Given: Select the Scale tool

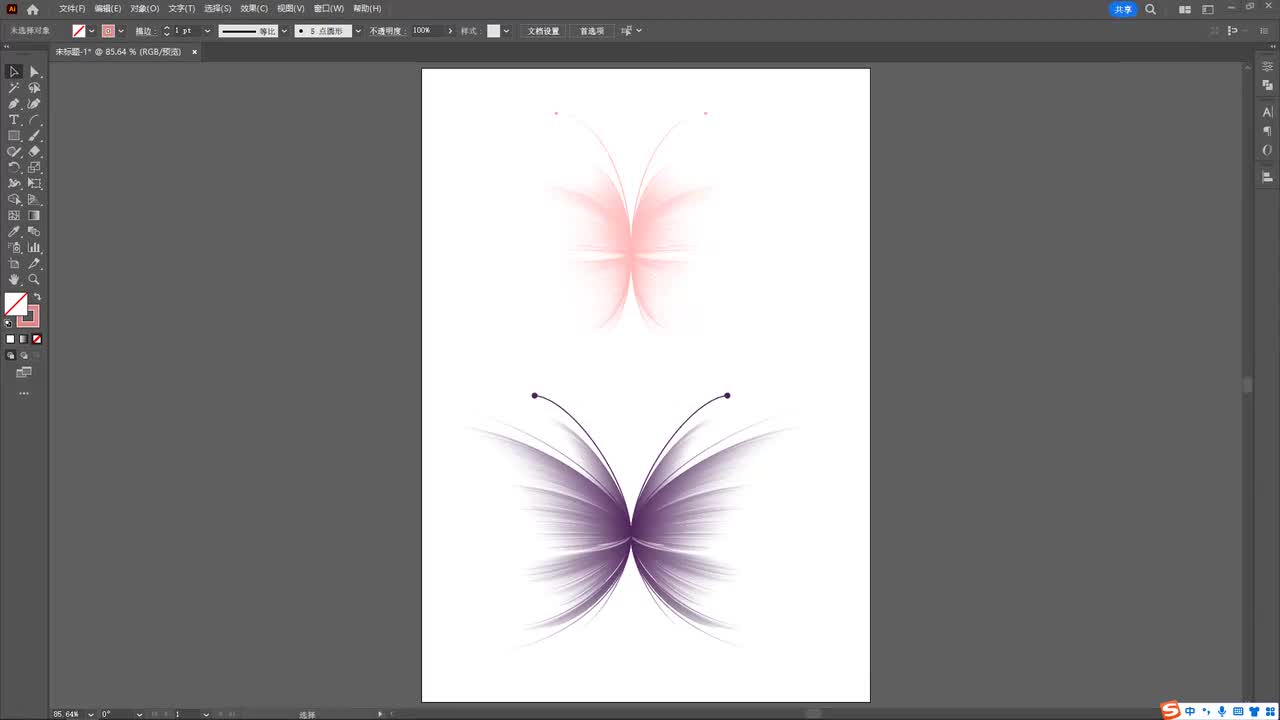Looking at the screenshot, I should click(x=34, y=168).
